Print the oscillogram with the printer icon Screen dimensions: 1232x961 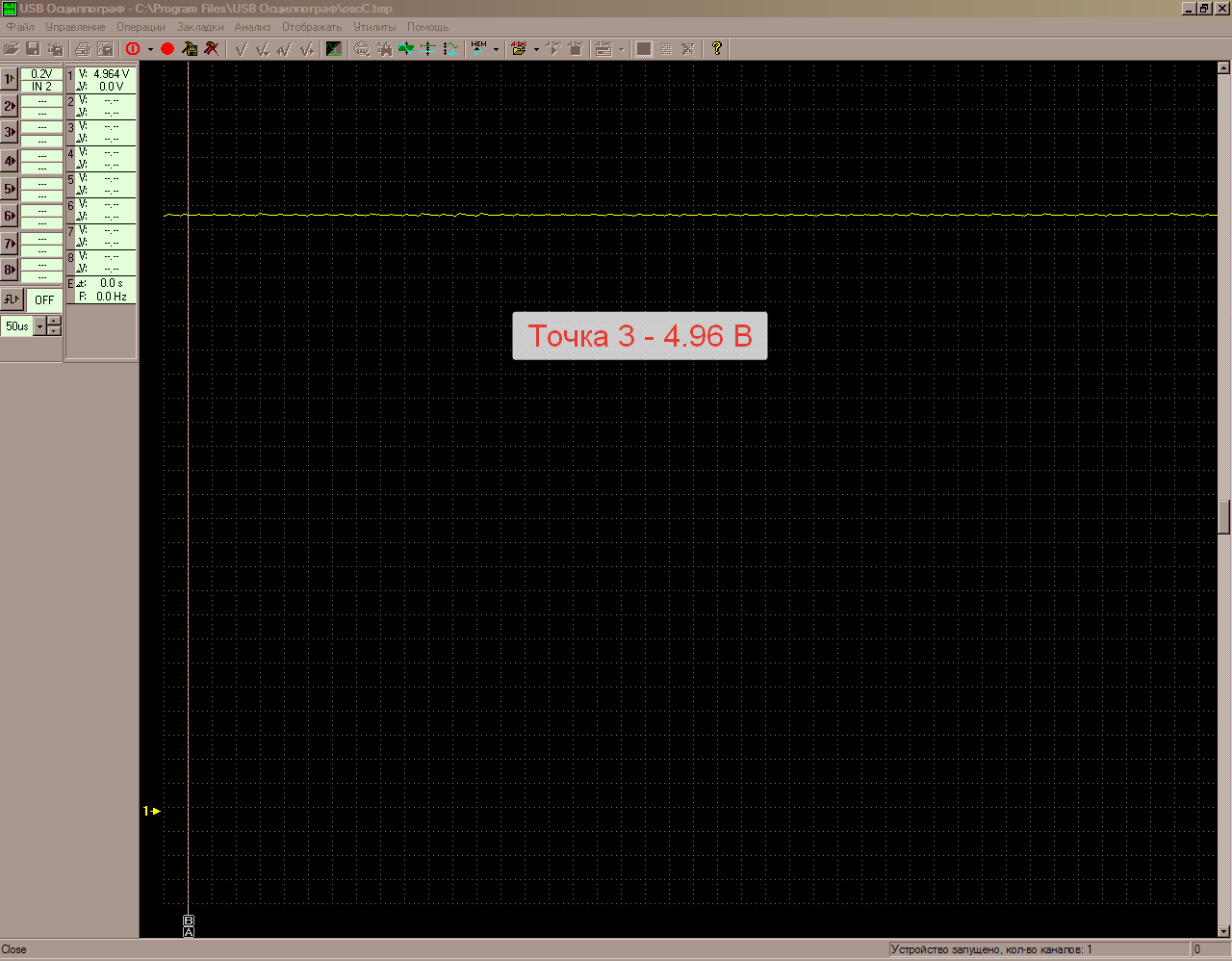(x=83, y=48)
